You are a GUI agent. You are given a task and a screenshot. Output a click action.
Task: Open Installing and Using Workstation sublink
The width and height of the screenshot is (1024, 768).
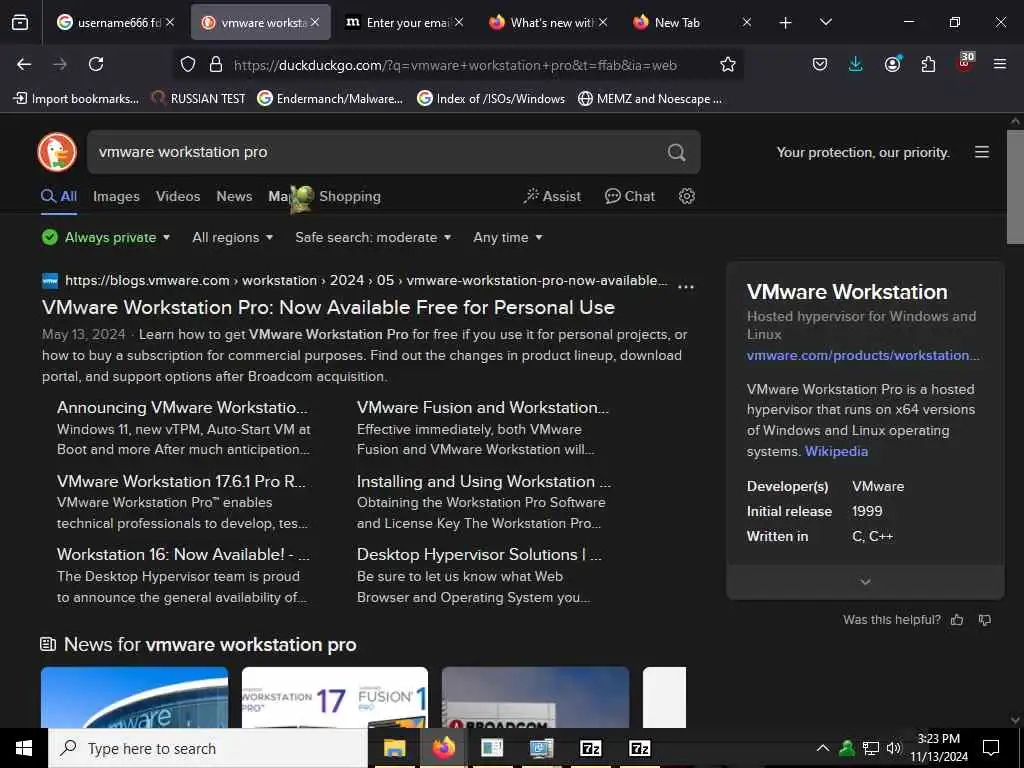pos(484,481)
